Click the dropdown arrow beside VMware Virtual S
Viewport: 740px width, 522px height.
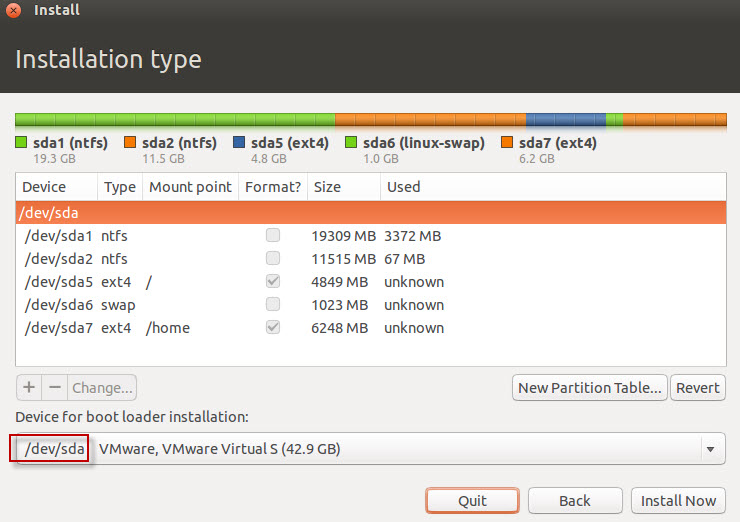[x=710, y=450]
